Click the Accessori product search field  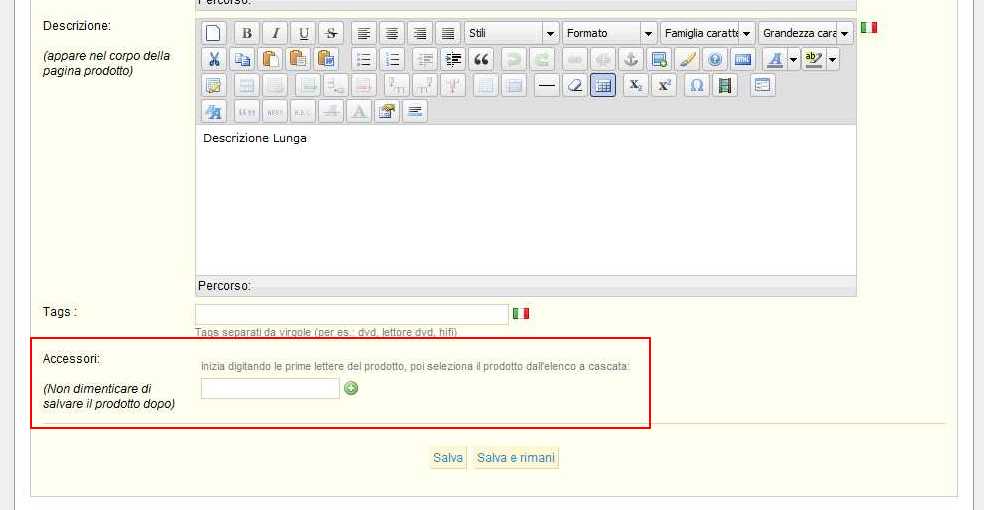(270, 388)
